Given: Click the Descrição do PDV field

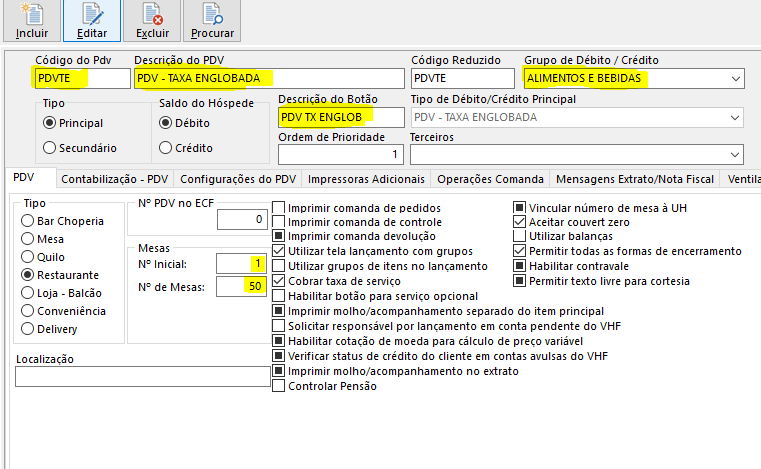Looking at the screenshot, I should click(x=269, y=79).
